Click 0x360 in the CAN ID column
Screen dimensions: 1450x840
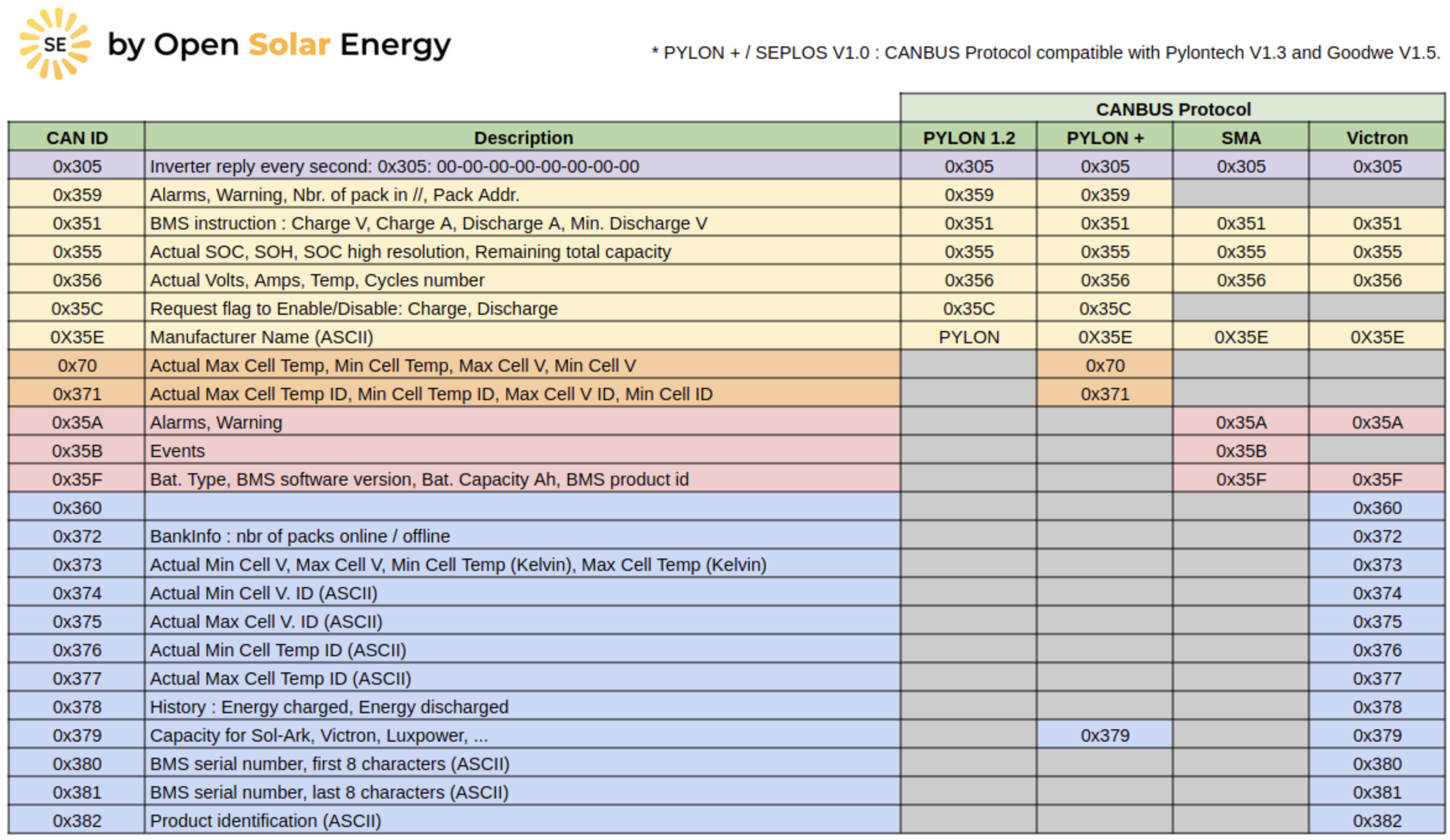tap(77, 507)
